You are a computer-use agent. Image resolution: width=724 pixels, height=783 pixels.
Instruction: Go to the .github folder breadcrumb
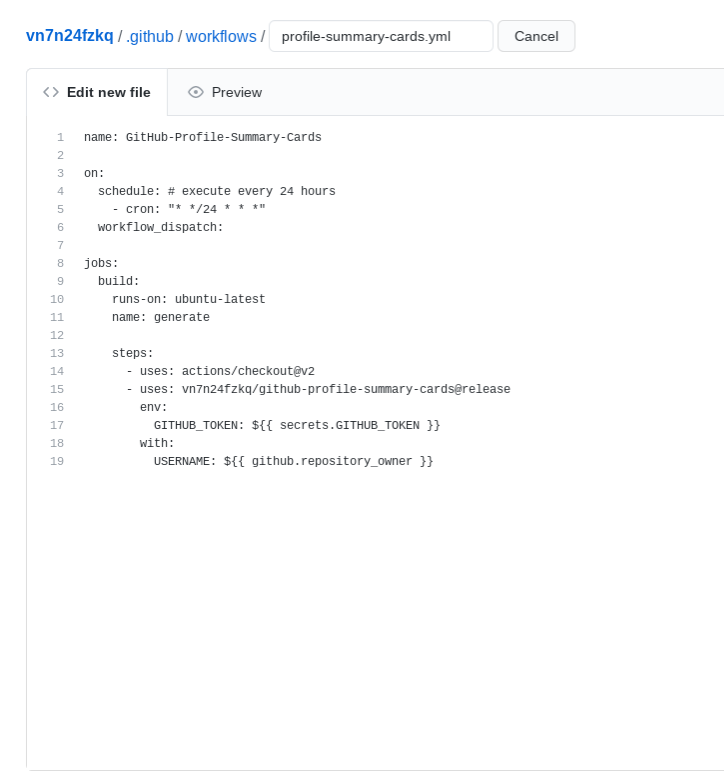coord(150,36)
